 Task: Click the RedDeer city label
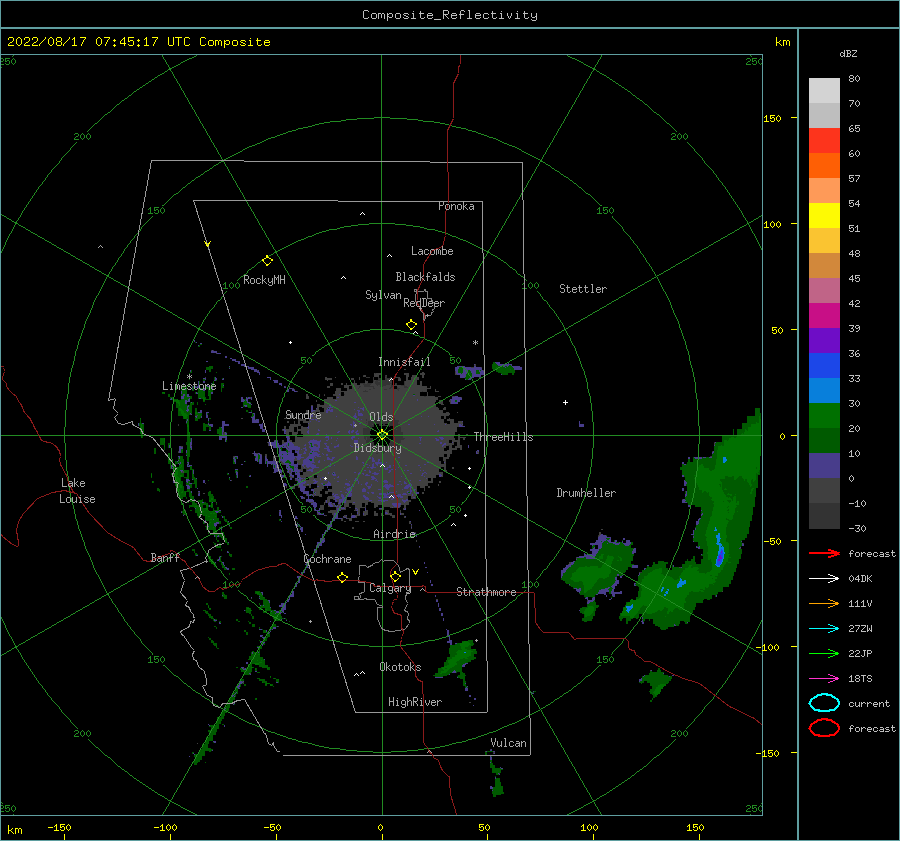pos(424,303)
